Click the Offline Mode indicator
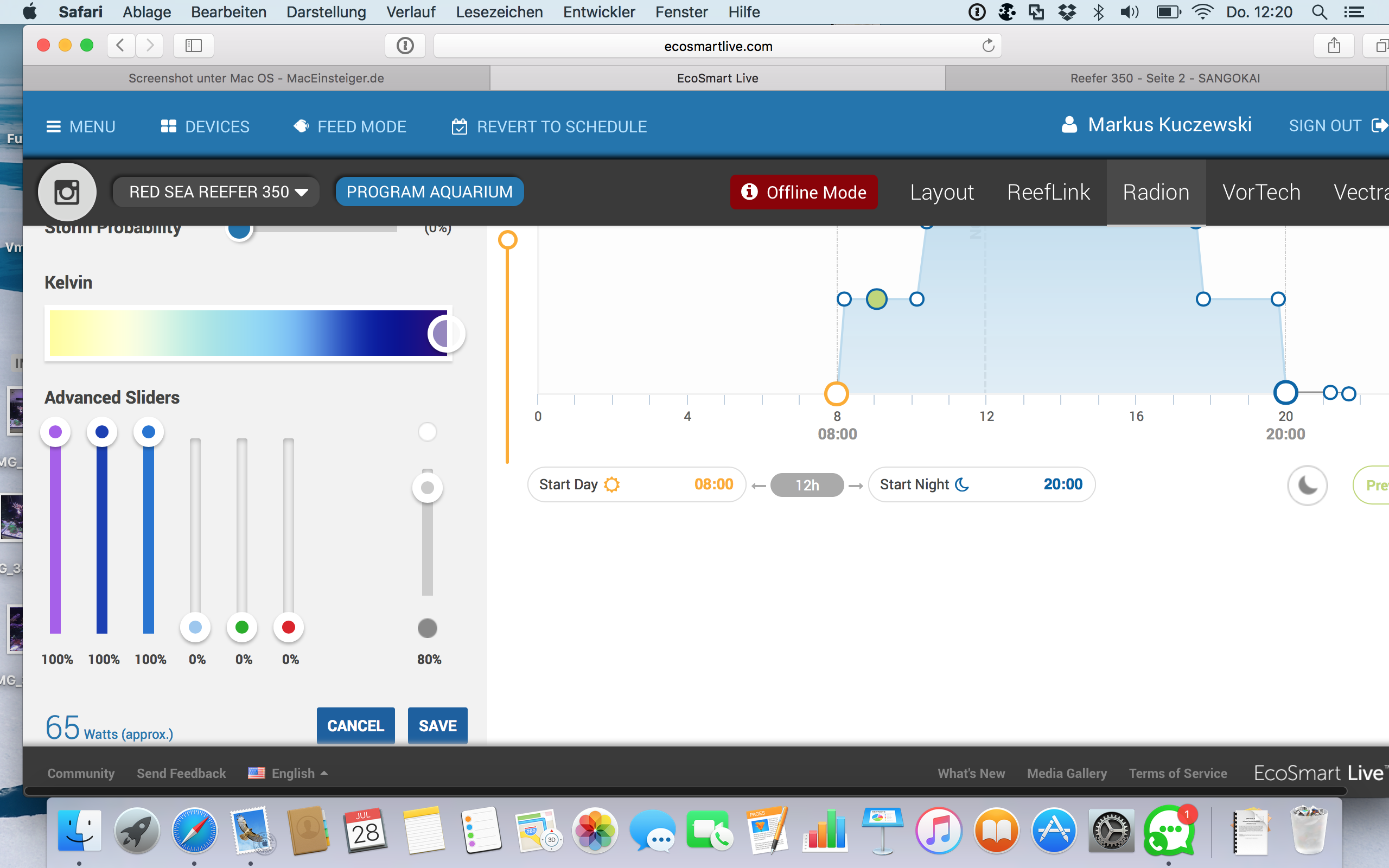This screenshot has width=1389, height=868. (x=803, y=192)
